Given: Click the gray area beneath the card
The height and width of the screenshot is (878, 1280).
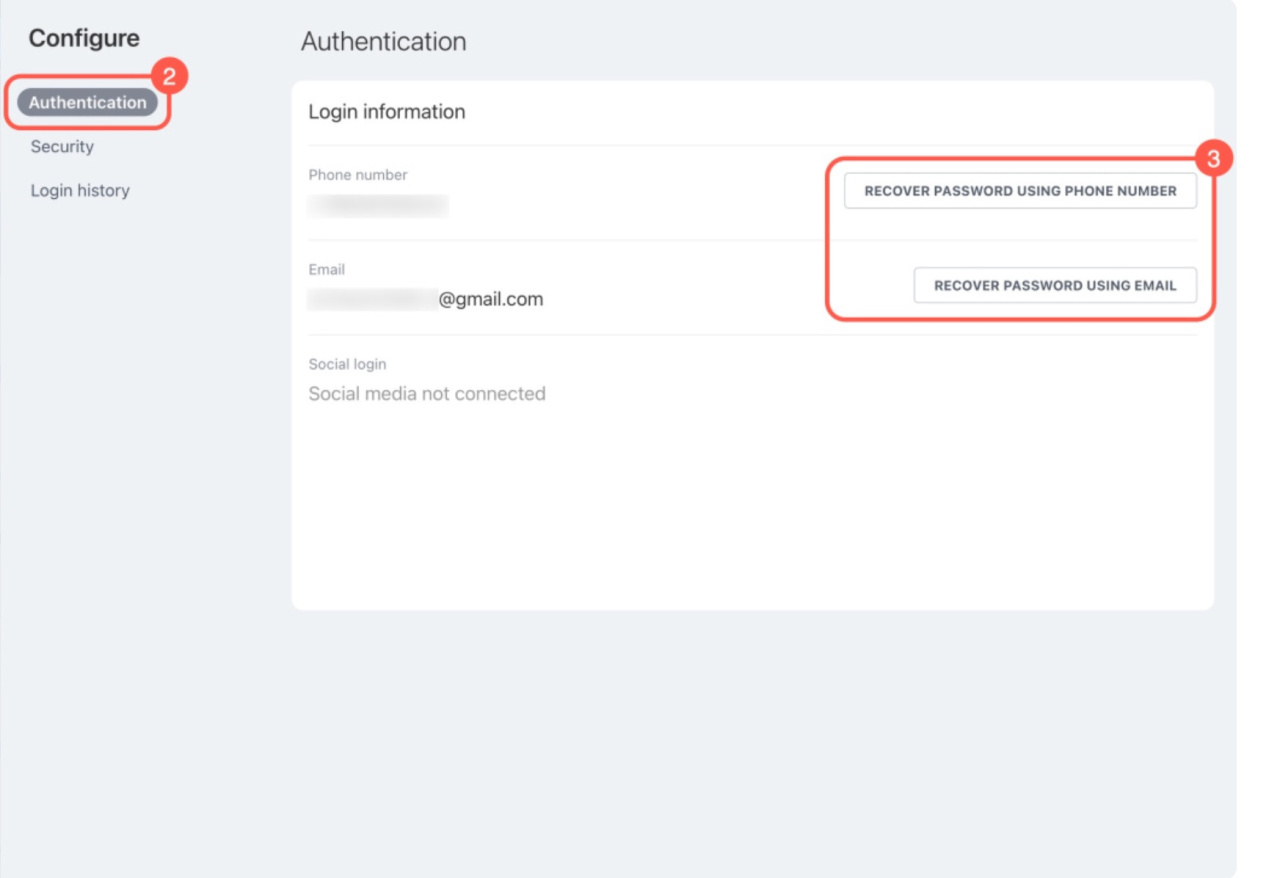Looking at the screenshot, I should coord(750,740).
